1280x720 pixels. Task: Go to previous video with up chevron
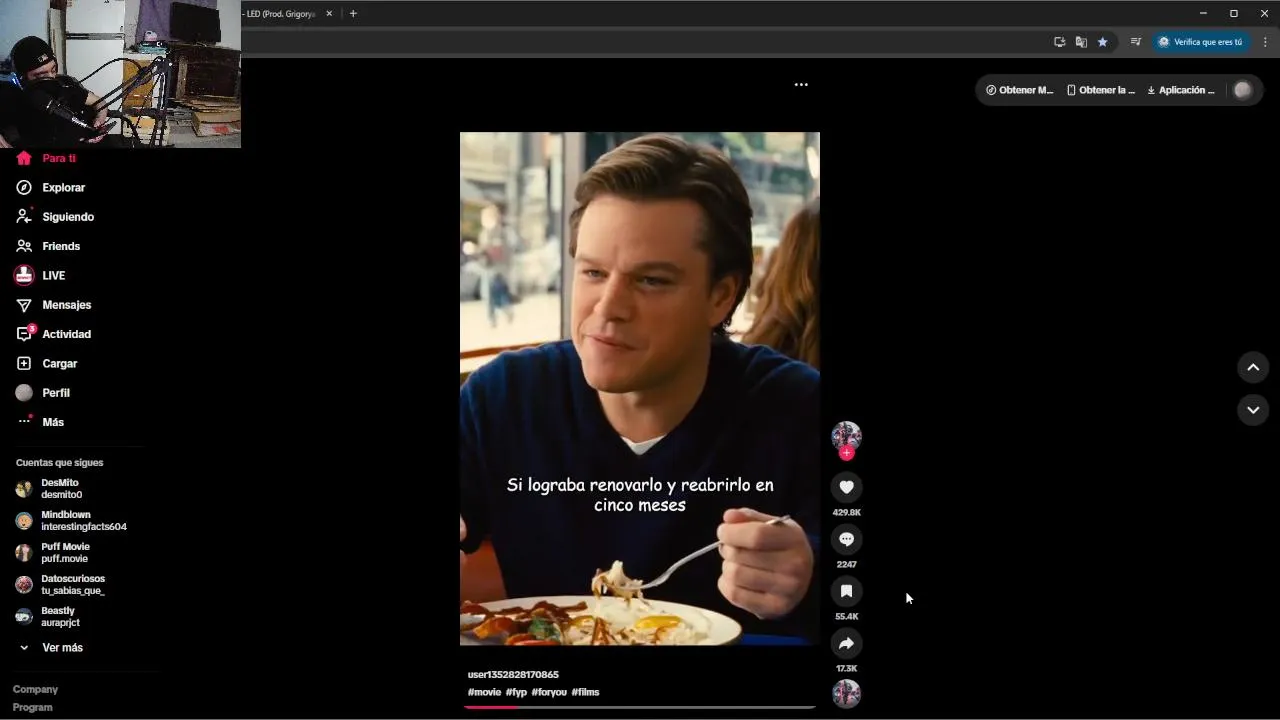pyautogui.click(x=1253, y=367)
